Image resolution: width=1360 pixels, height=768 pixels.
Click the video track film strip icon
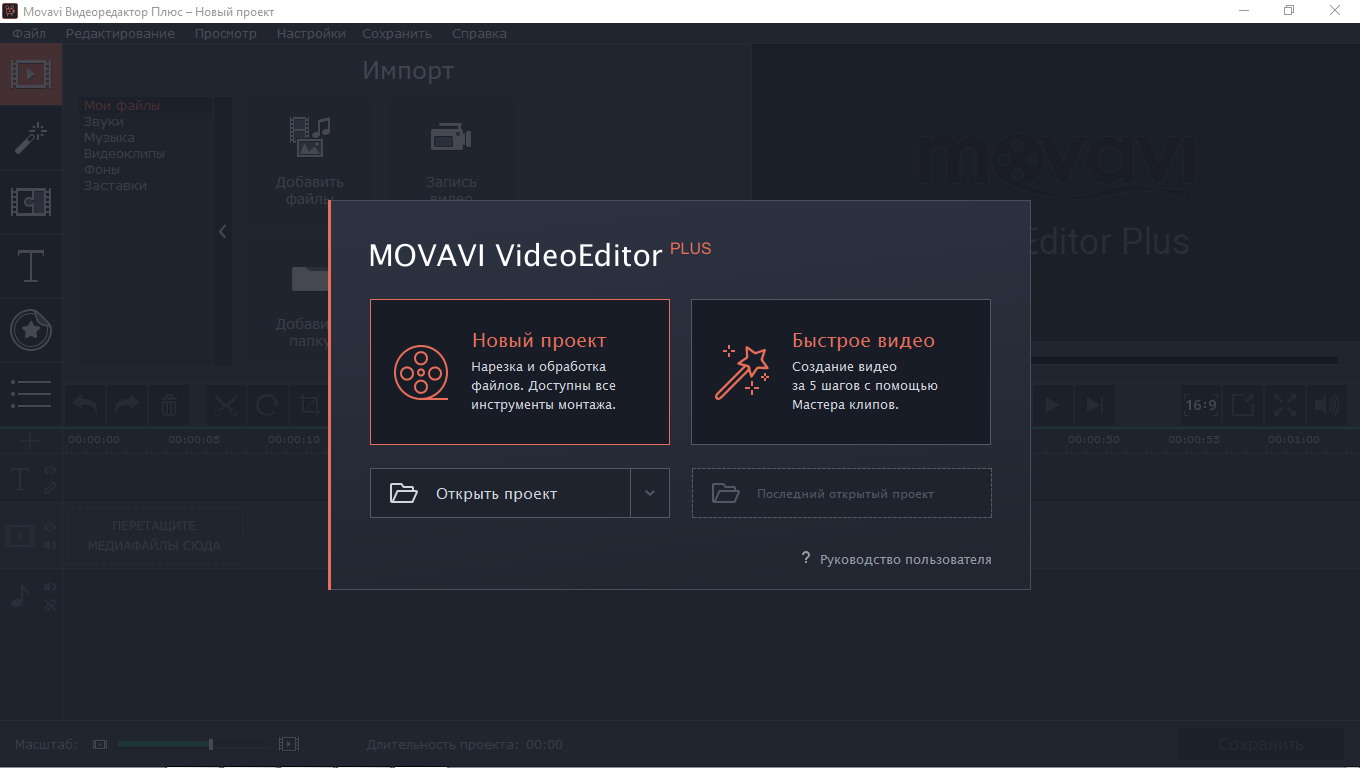[20, 536]
